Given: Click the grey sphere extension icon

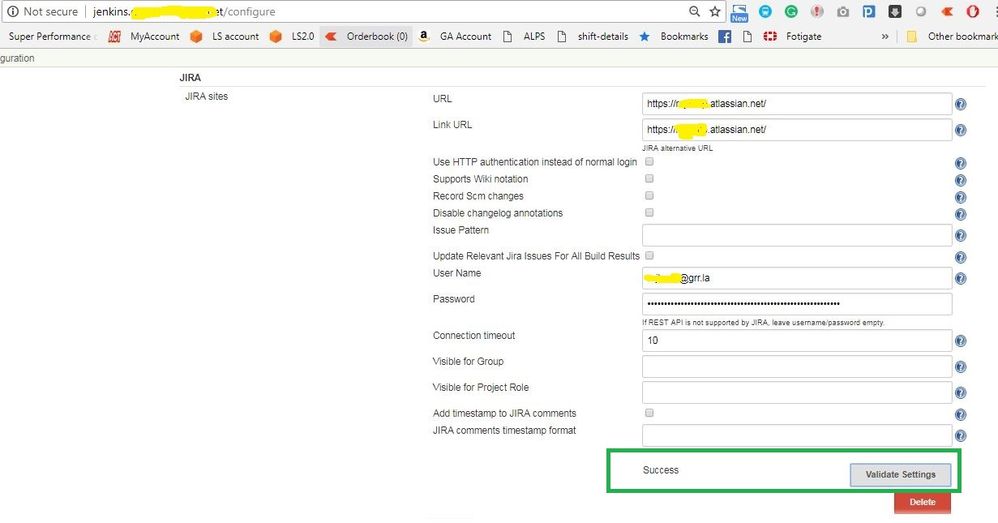Looking at the screenshot, I should [921, 11].
